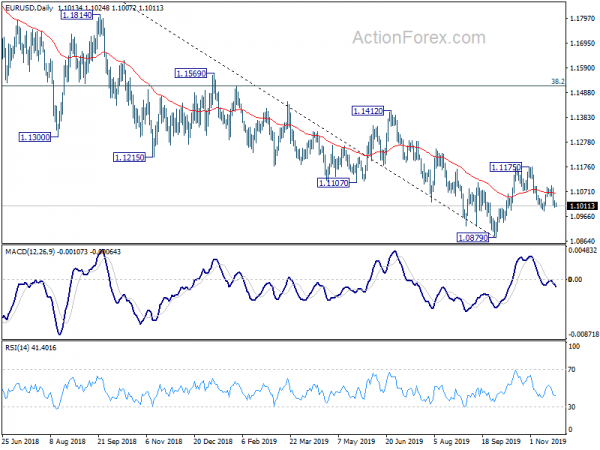Click the 1.11750 price label
Image resolution: width=600 pixels, height=450 pixels.
click(x=506, y=167)
